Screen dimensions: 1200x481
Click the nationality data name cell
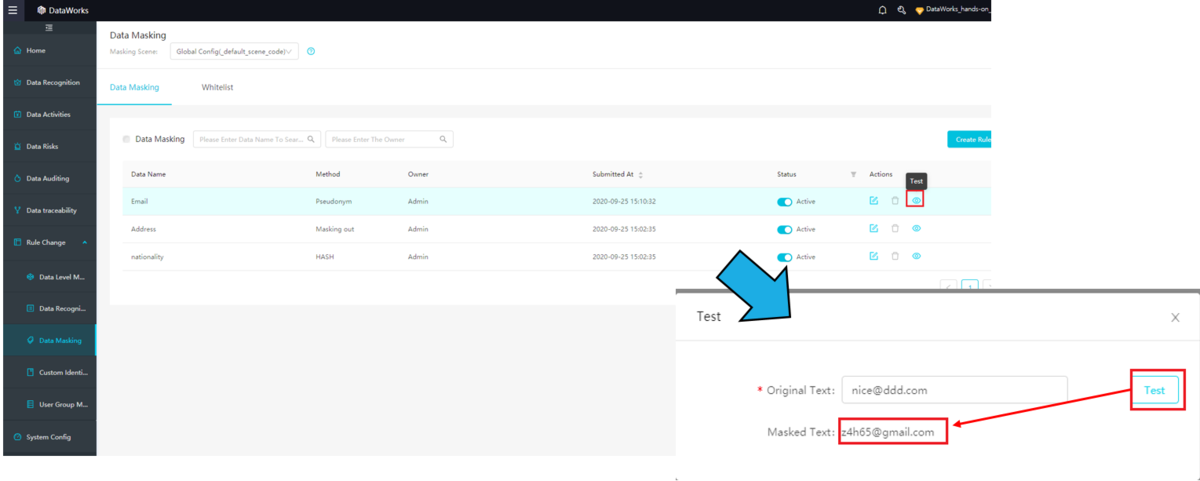[147, 257]
